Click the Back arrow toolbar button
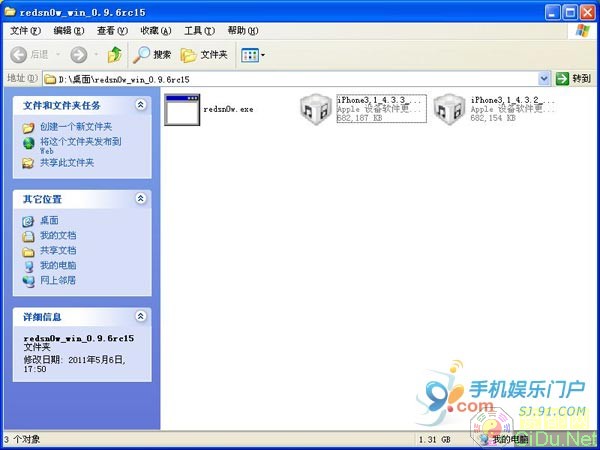 (x=30, y=54)
